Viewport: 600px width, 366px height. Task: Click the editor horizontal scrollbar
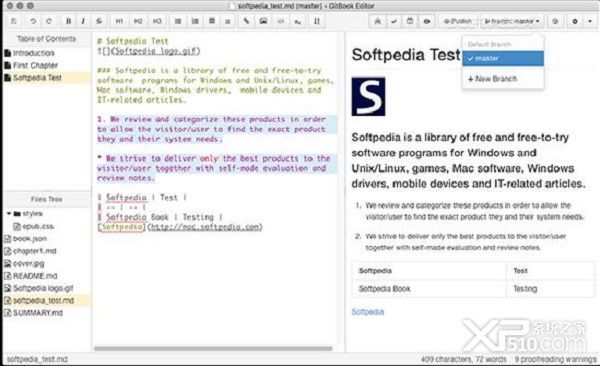click(x=213, y=348)
